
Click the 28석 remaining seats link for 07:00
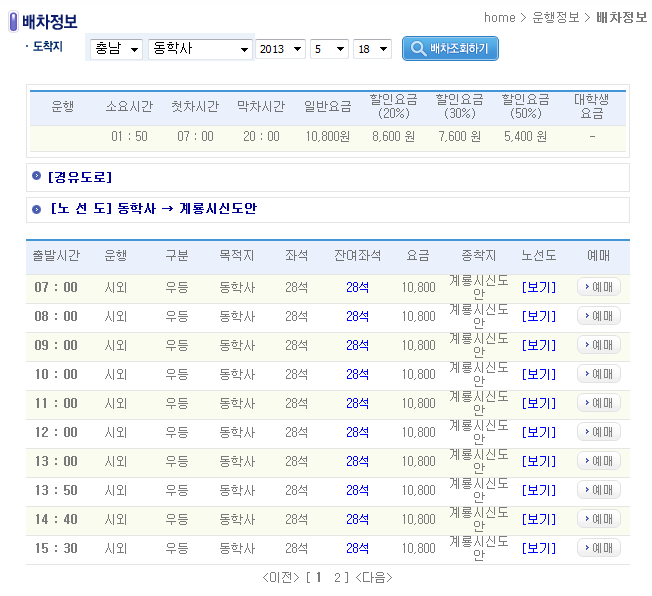click(x=357, y=287)
